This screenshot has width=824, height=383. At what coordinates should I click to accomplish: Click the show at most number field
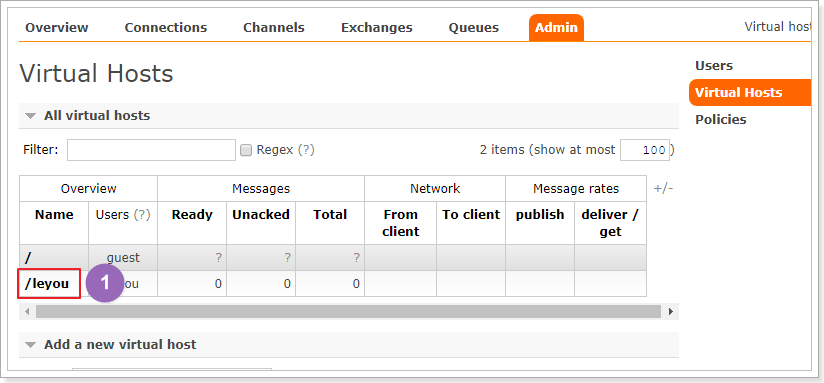645,150
